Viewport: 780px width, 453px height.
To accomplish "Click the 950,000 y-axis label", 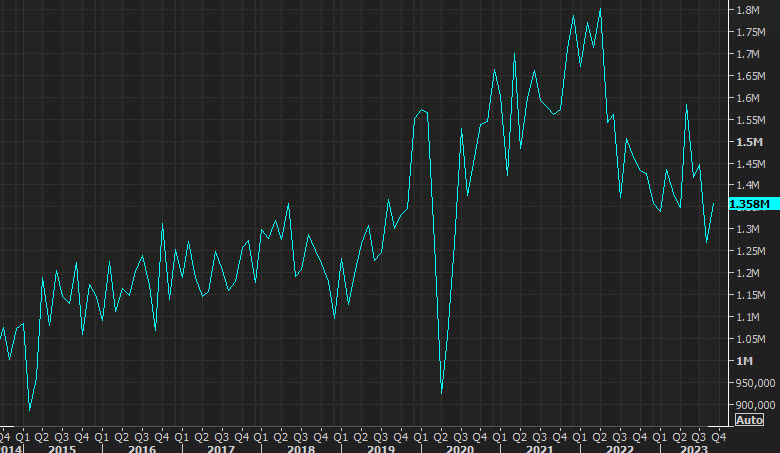I will point(755,383).
